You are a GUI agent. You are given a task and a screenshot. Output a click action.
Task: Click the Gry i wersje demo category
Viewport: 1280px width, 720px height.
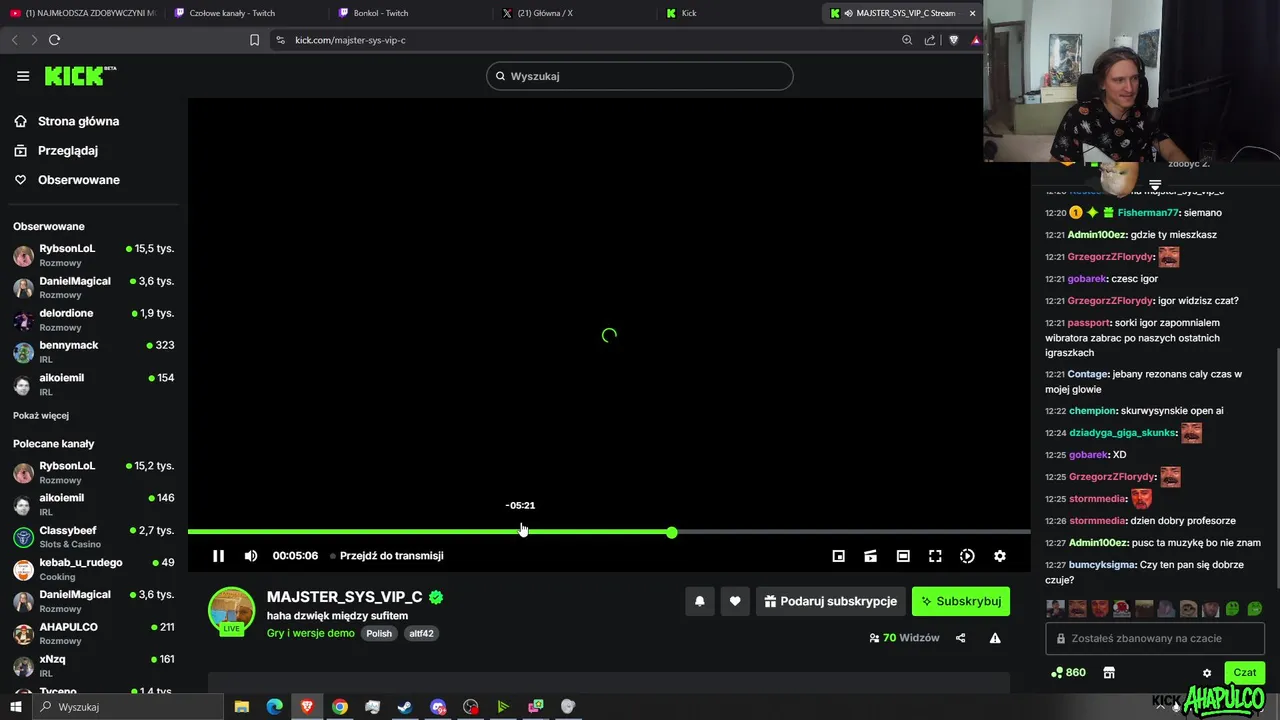(311, 633)
